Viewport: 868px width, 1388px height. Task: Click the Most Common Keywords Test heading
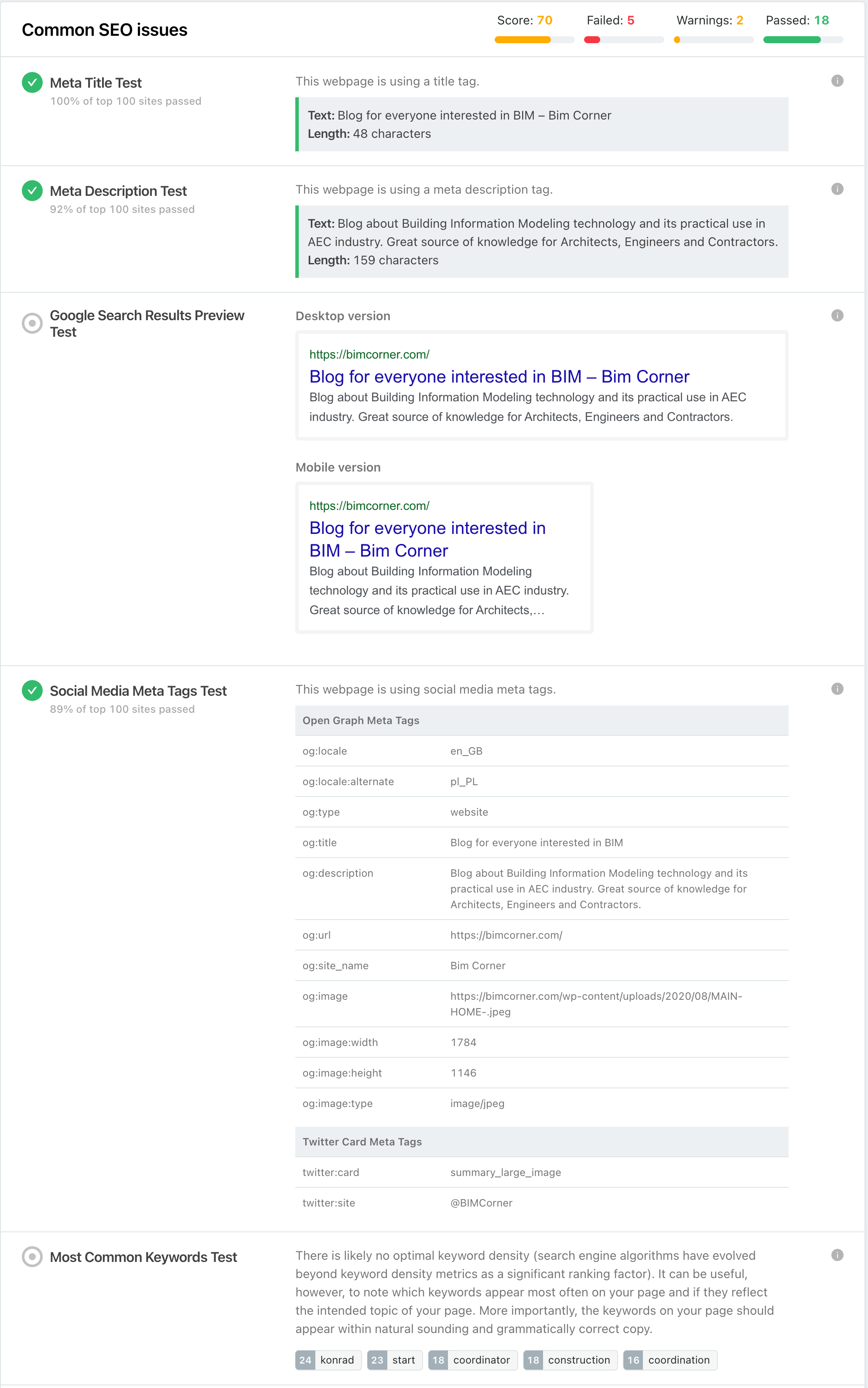point(144,1257)
